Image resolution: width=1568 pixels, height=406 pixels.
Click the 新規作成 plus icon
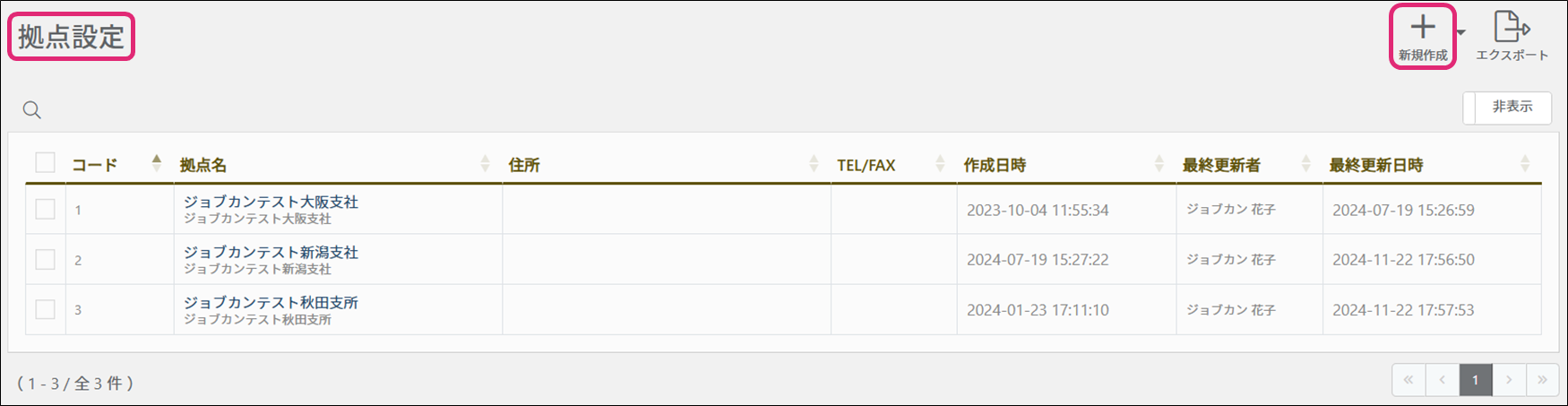click(x=1422, y=29)
